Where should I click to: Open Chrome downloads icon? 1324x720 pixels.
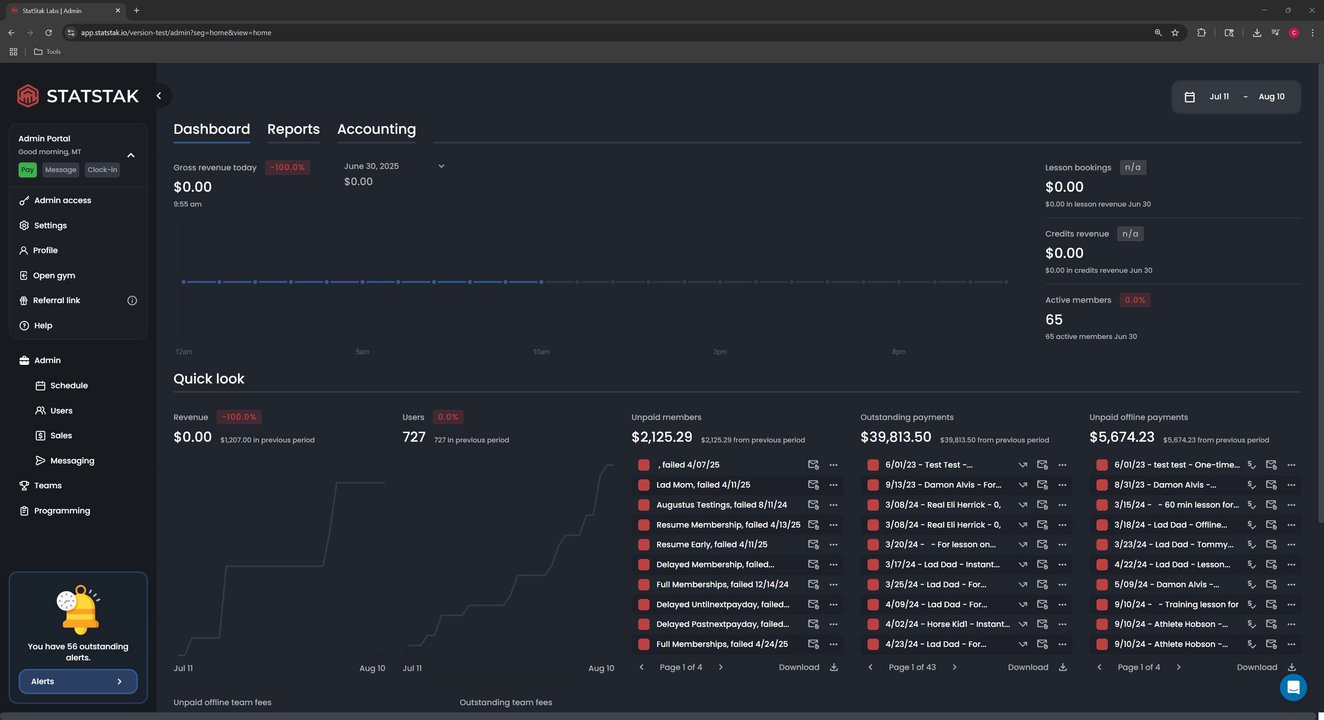tap(1257, 32)
